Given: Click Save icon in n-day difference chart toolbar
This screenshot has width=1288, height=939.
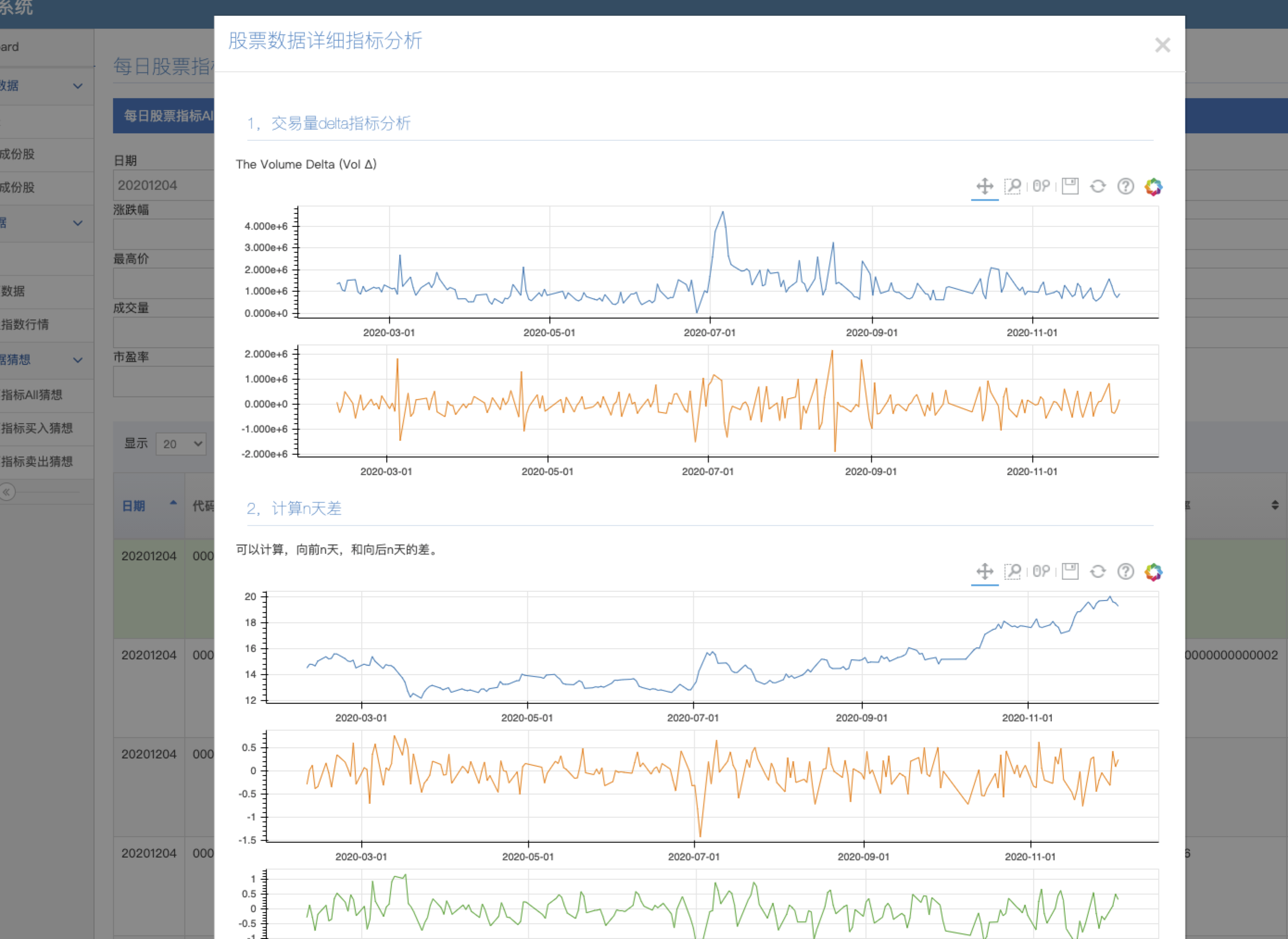Looking at the screenshot, I should [x=1070, y=571].
